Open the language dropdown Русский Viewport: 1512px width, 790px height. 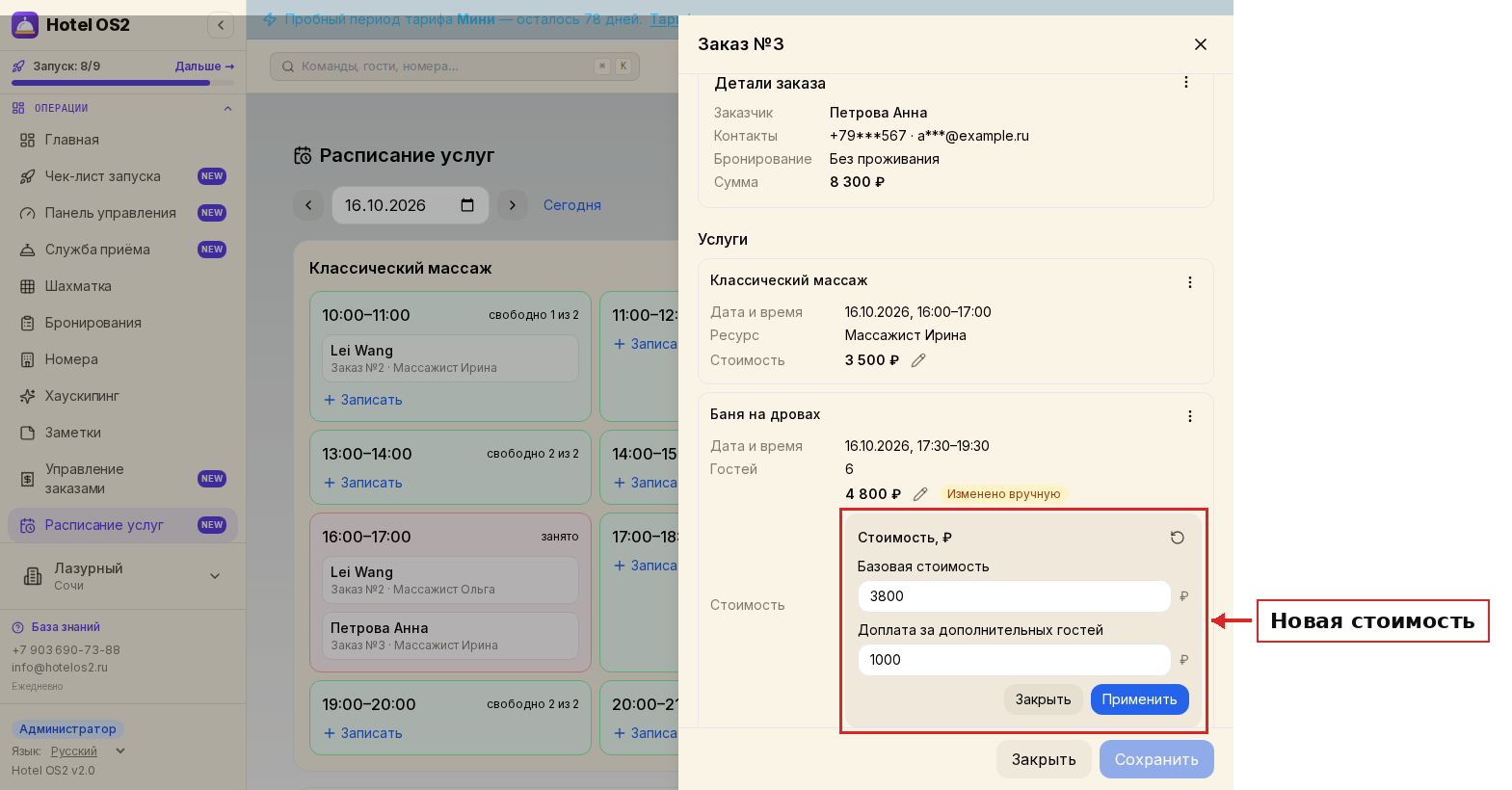click(88, 751)
